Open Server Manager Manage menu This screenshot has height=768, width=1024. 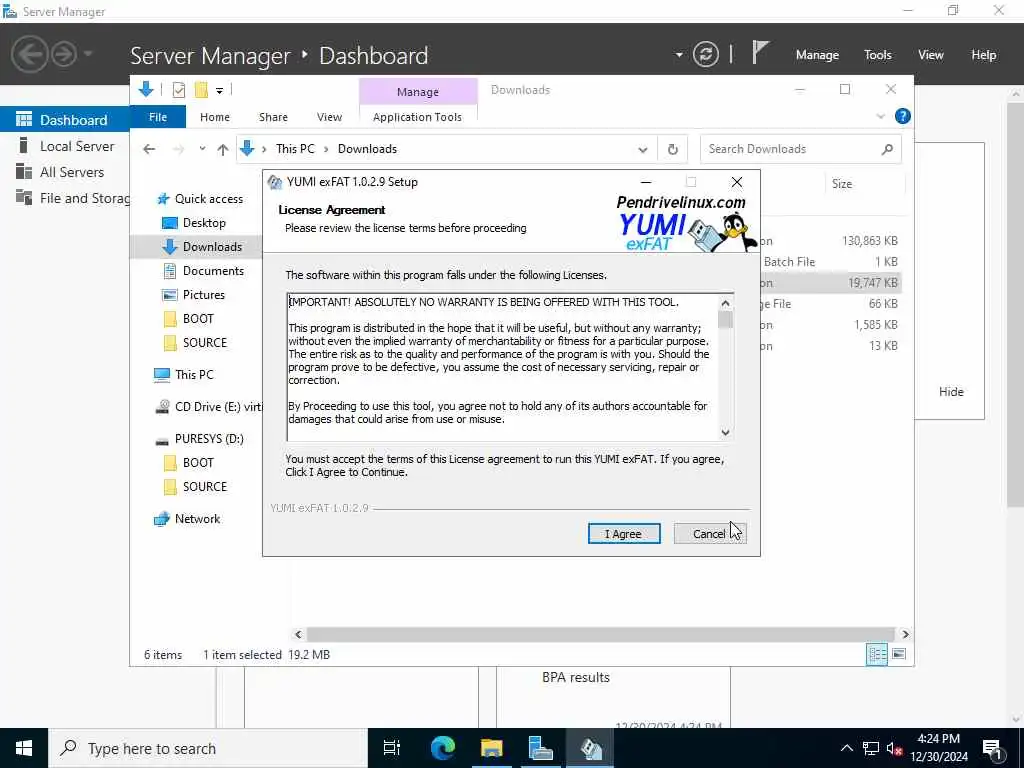(x=817, y=55)
